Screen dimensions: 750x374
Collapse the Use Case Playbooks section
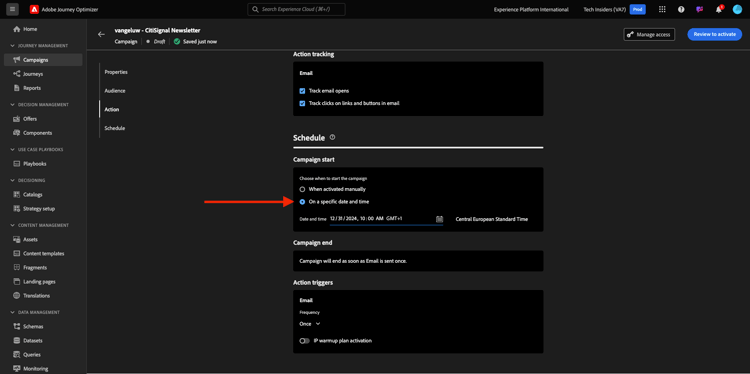(x=13, y=150)
